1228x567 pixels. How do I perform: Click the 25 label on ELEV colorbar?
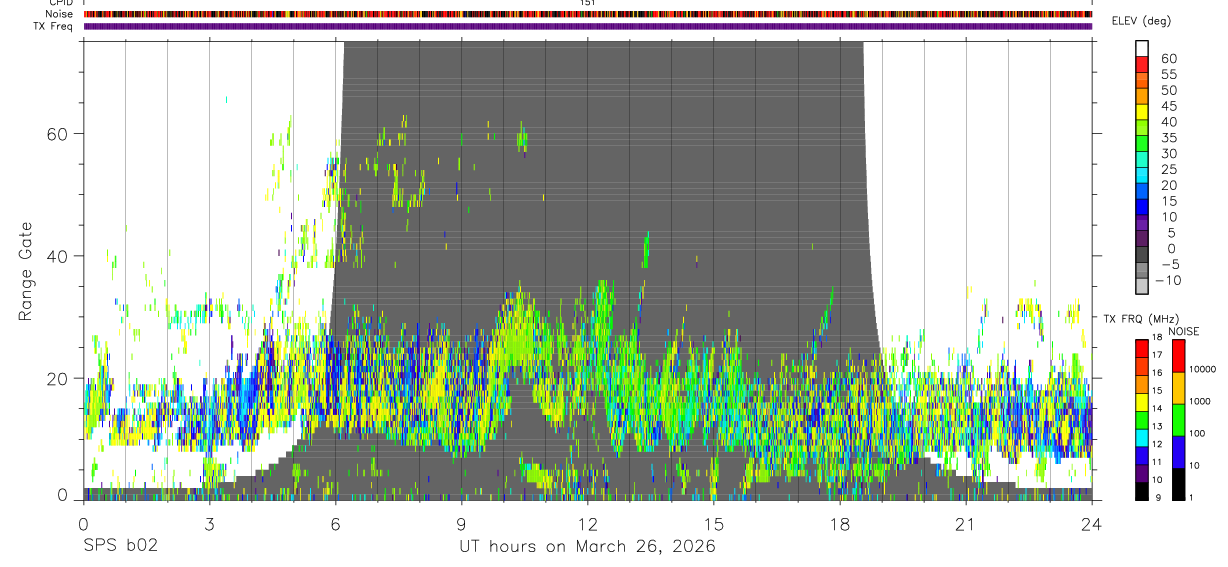click(1167, 169)
